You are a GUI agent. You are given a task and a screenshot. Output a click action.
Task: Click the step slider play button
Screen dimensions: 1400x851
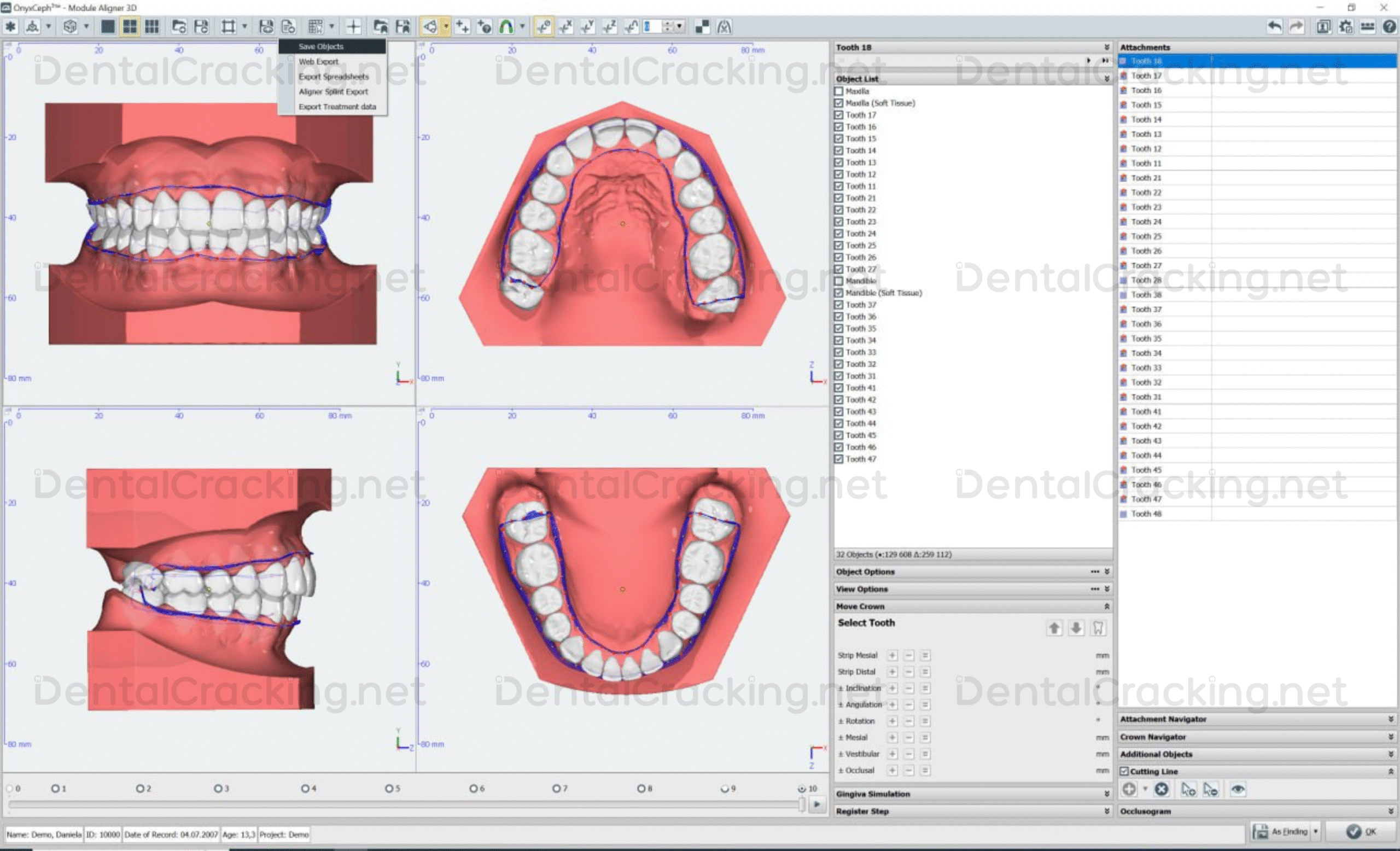click(x=817, y=804)
